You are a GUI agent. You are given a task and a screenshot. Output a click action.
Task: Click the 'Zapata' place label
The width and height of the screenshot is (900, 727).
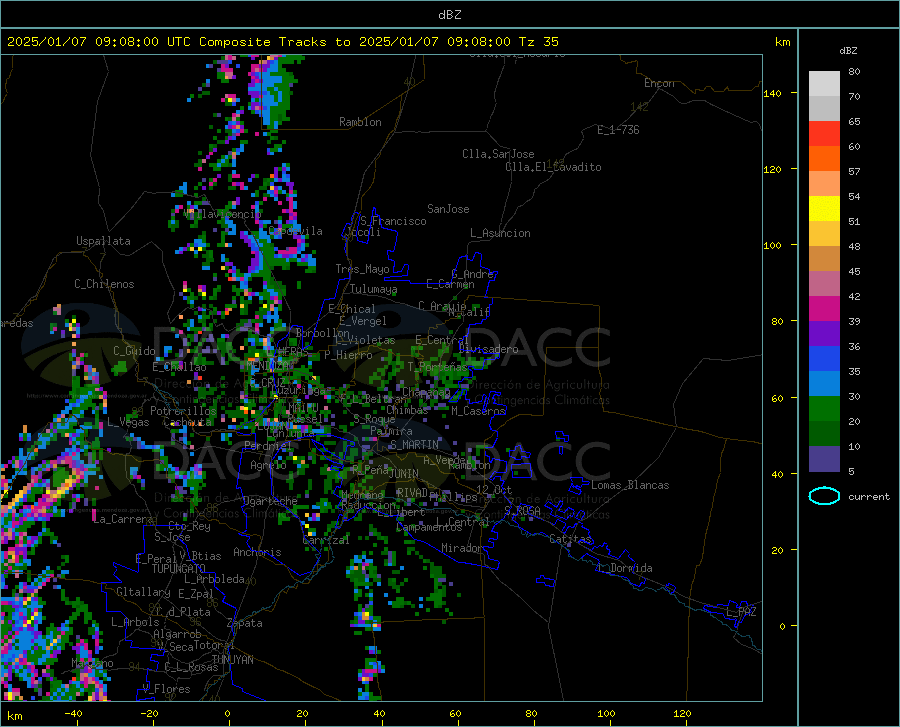245,623
